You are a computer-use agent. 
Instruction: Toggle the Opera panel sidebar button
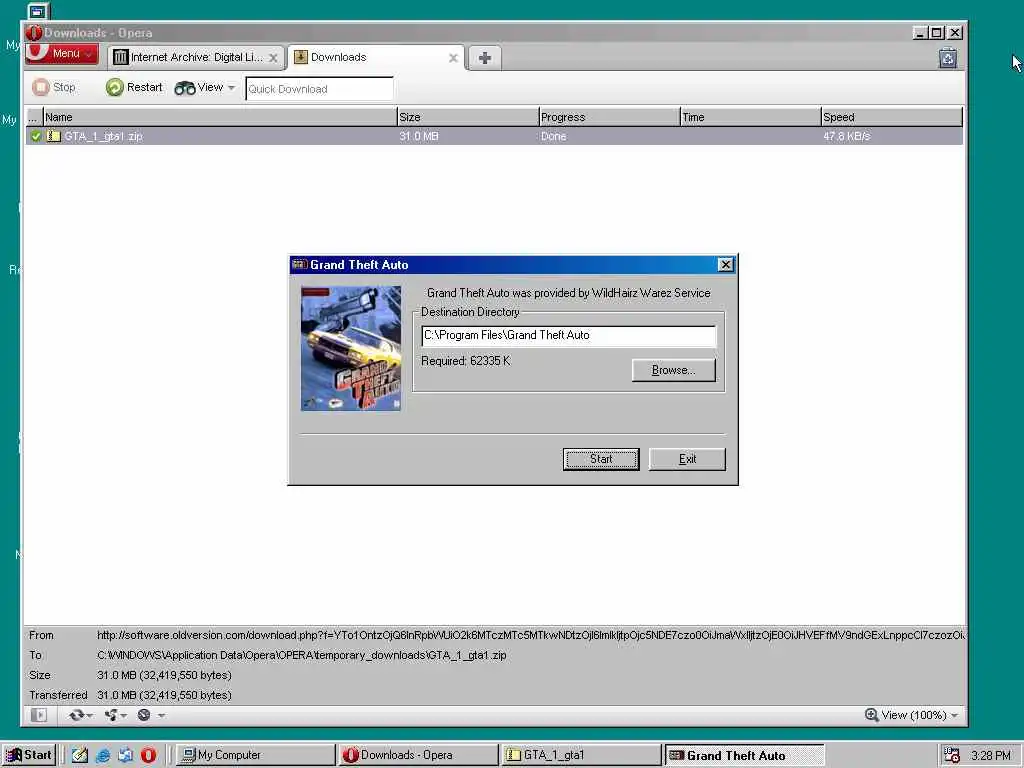click(39, 715)
